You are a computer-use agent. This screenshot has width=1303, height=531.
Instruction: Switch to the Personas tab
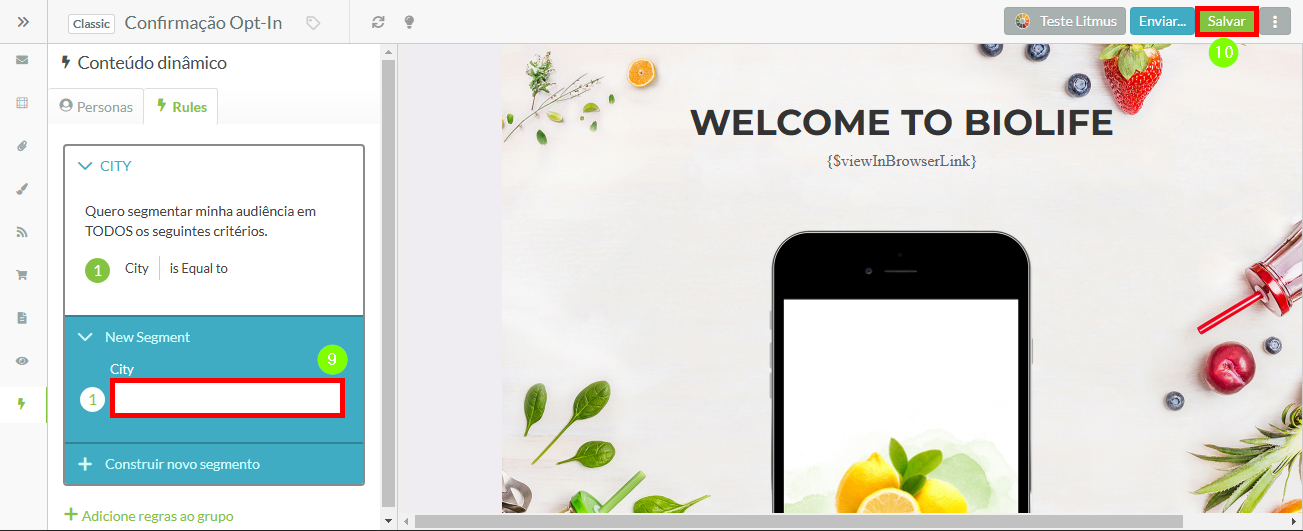[96, 106]
